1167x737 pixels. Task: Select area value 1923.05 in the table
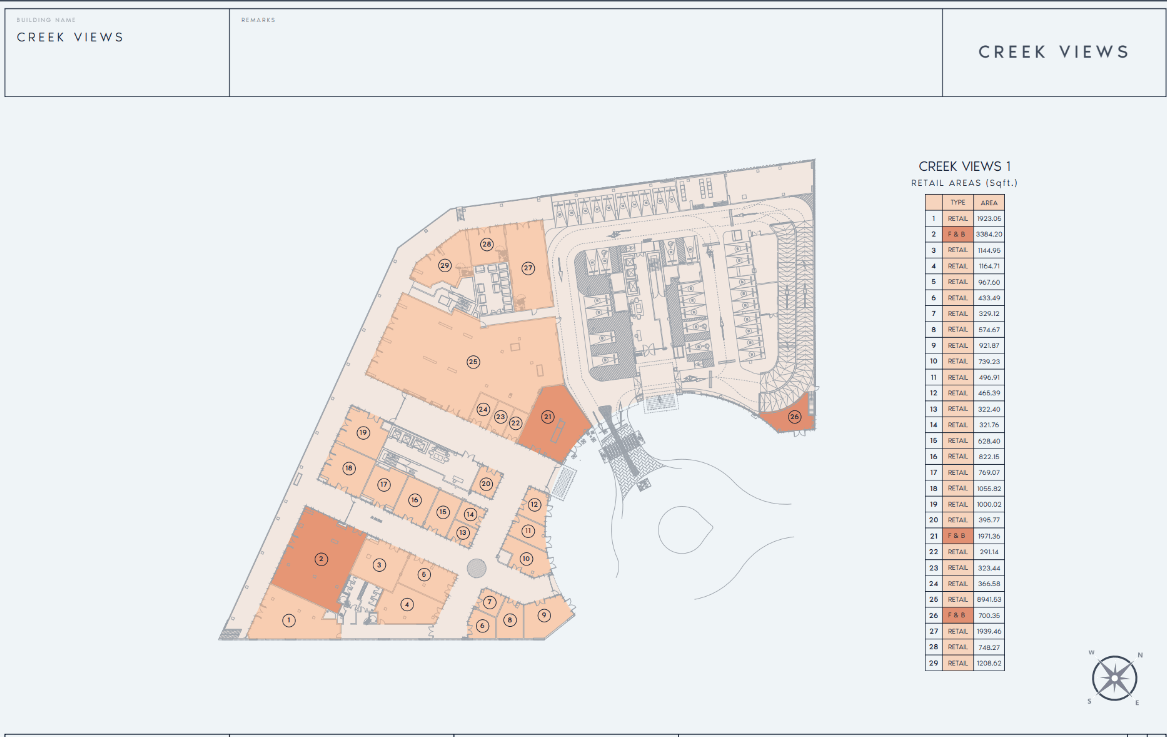click(x=989, y=218)
